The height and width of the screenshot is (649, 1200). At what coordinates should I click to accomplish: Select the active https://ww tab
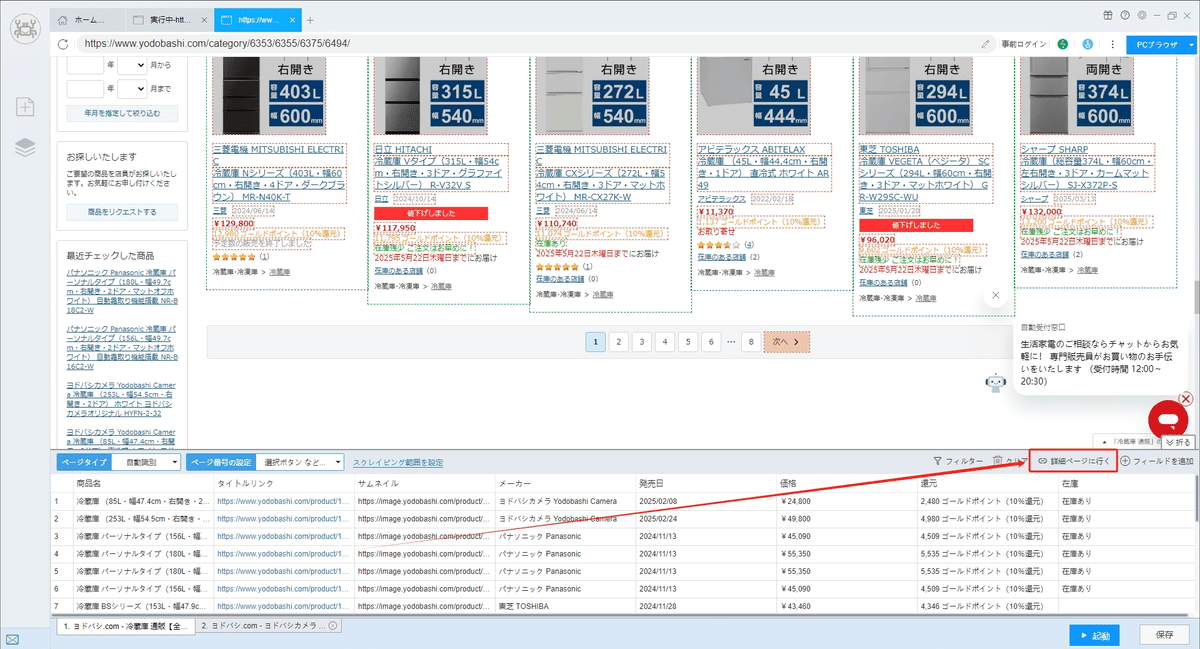point(256,20)
